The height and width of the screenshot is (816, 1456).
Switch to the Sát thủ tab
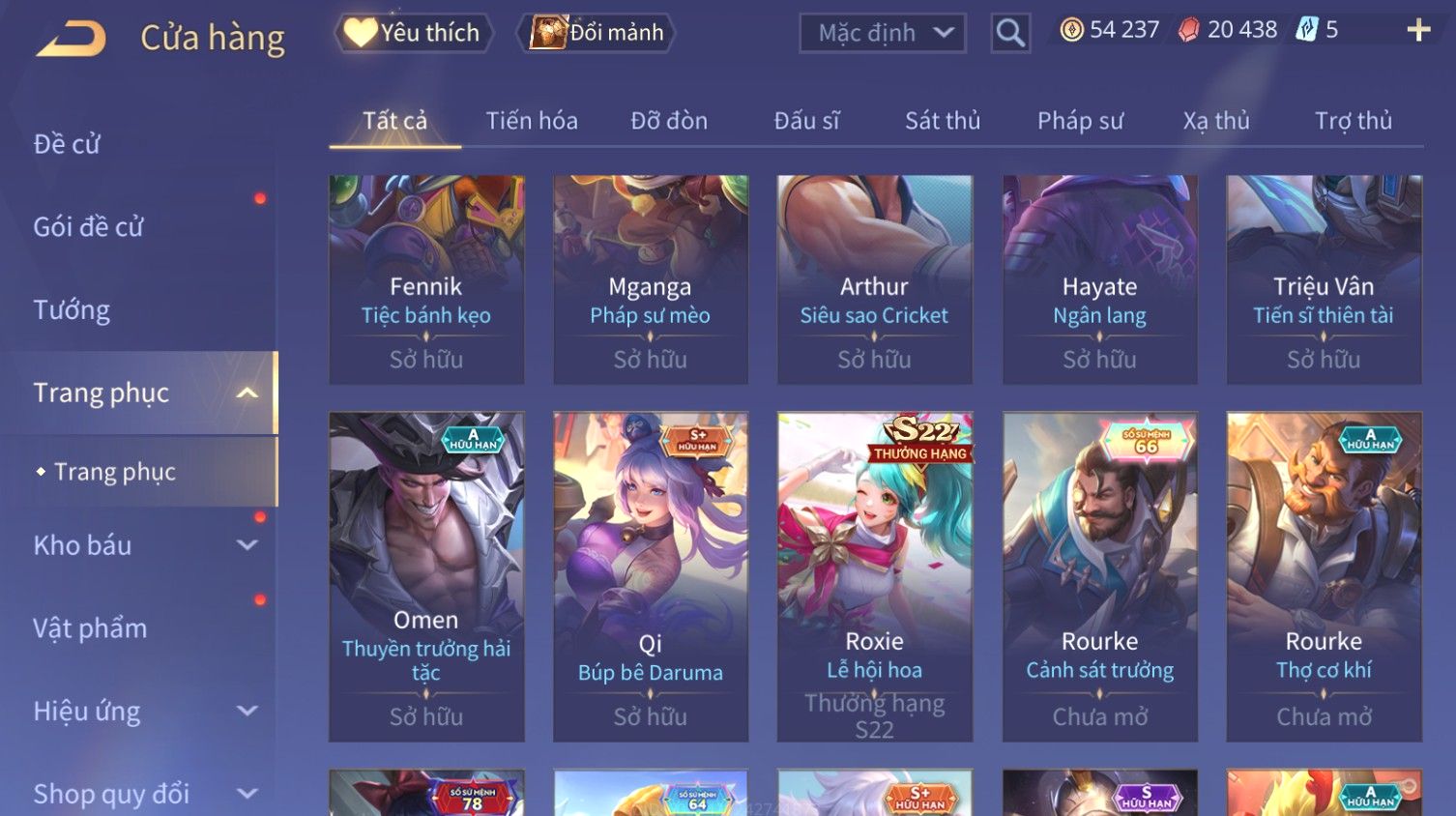(x=943, y=121)
